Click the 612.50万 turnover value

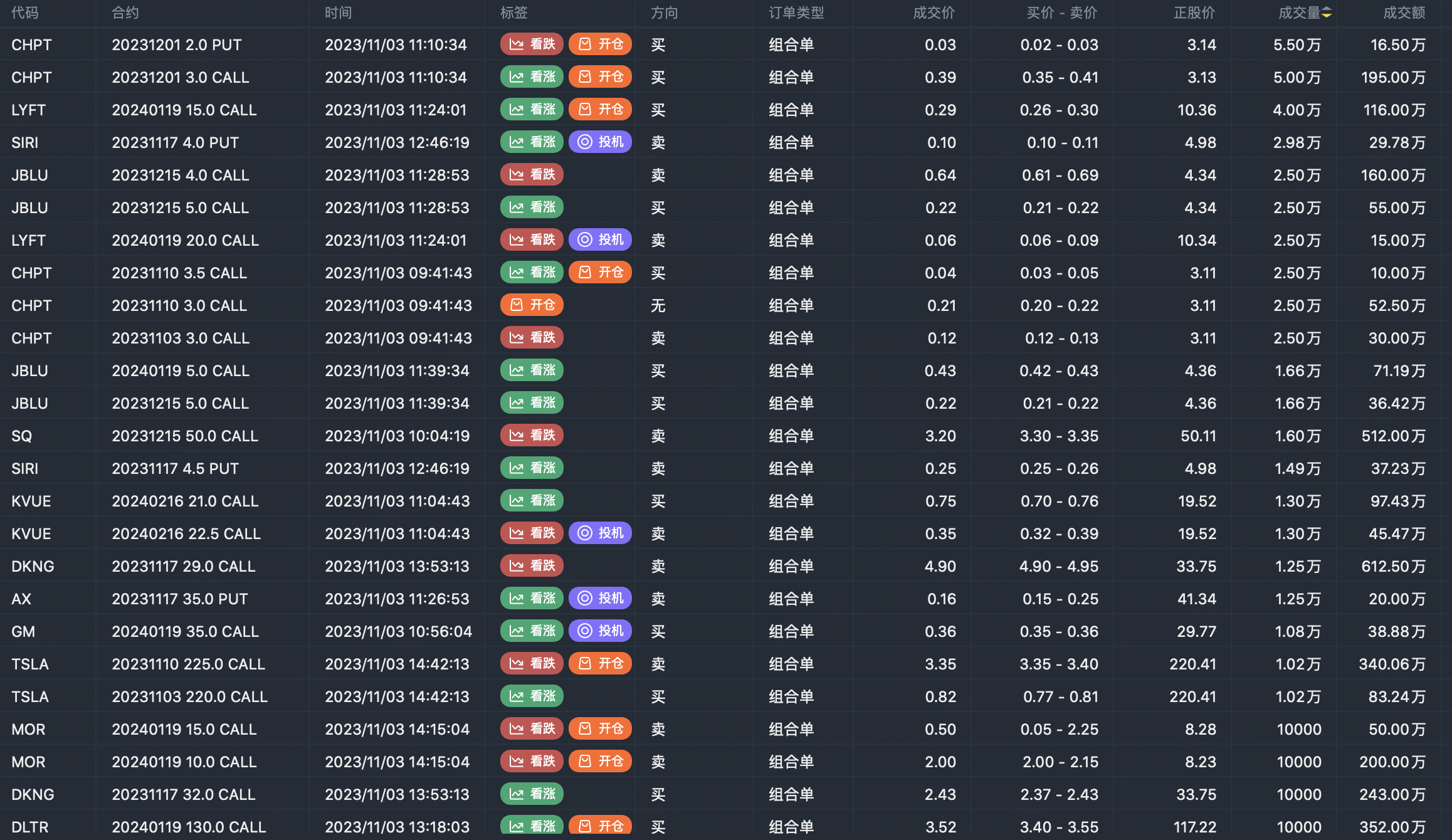(1393, 566)
